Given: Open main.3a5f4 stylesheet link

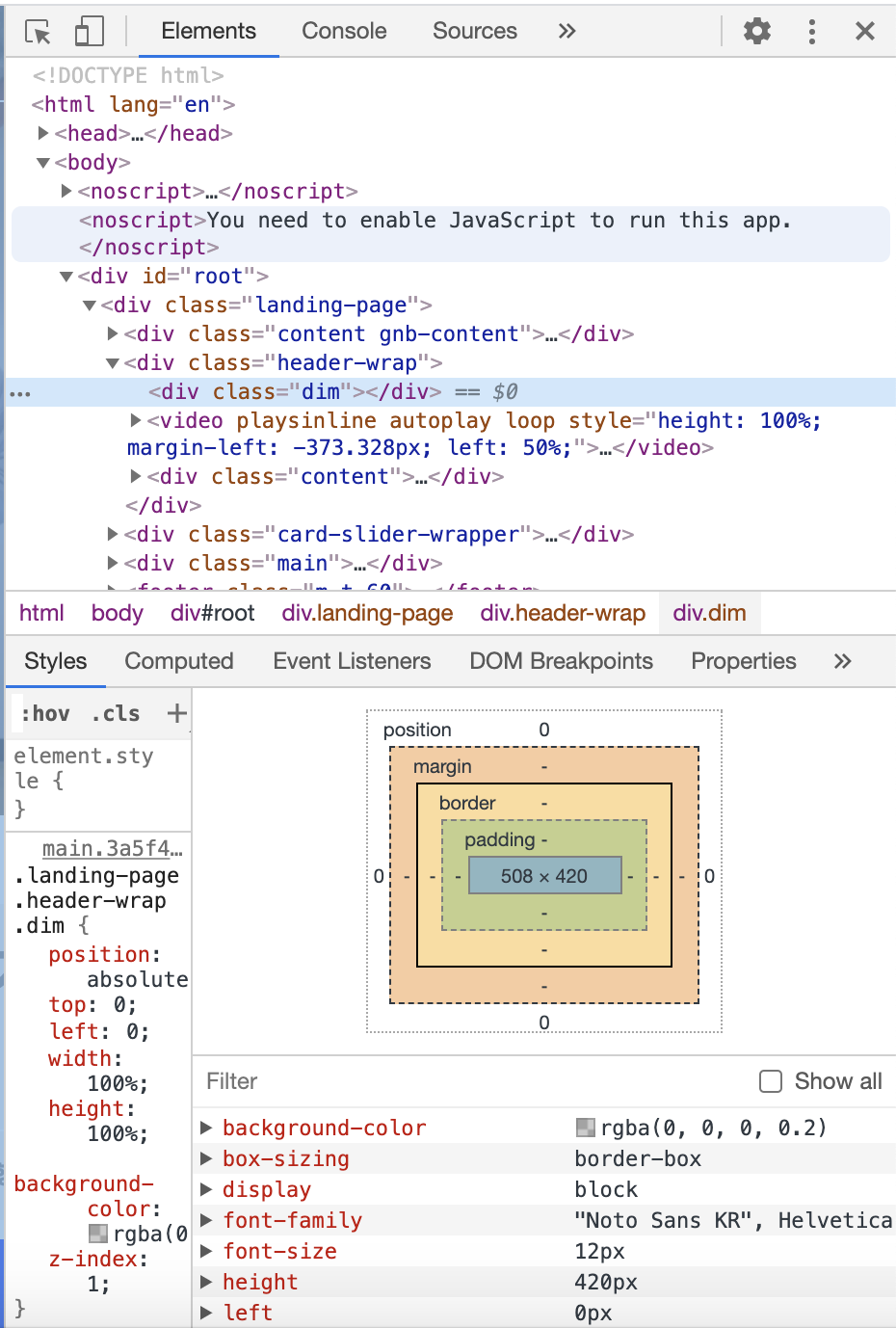Looking at the screenshot, I should (x=112, y=848).
